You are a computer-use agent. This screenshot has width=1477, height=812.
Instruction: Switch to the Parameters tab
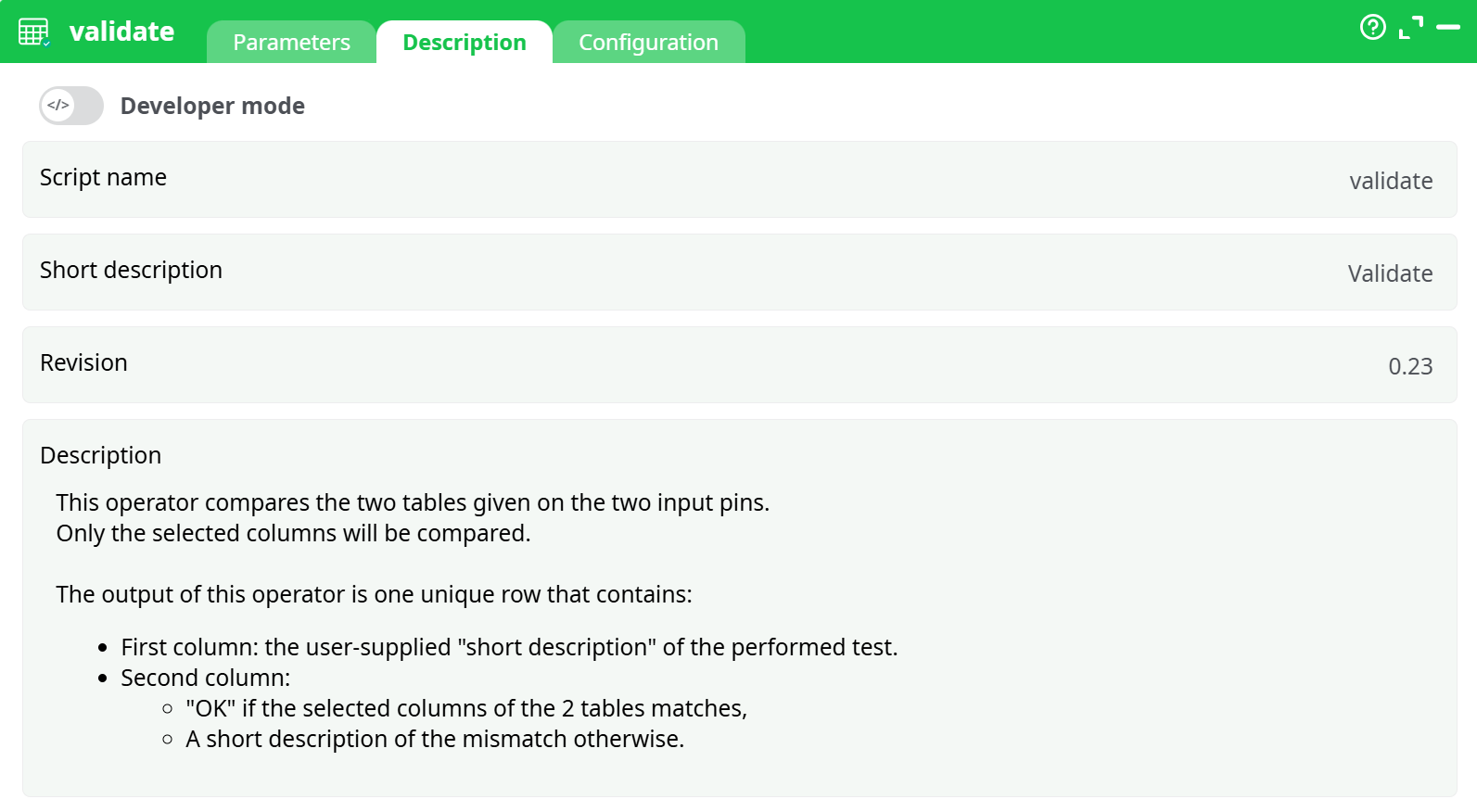point(291,42)
